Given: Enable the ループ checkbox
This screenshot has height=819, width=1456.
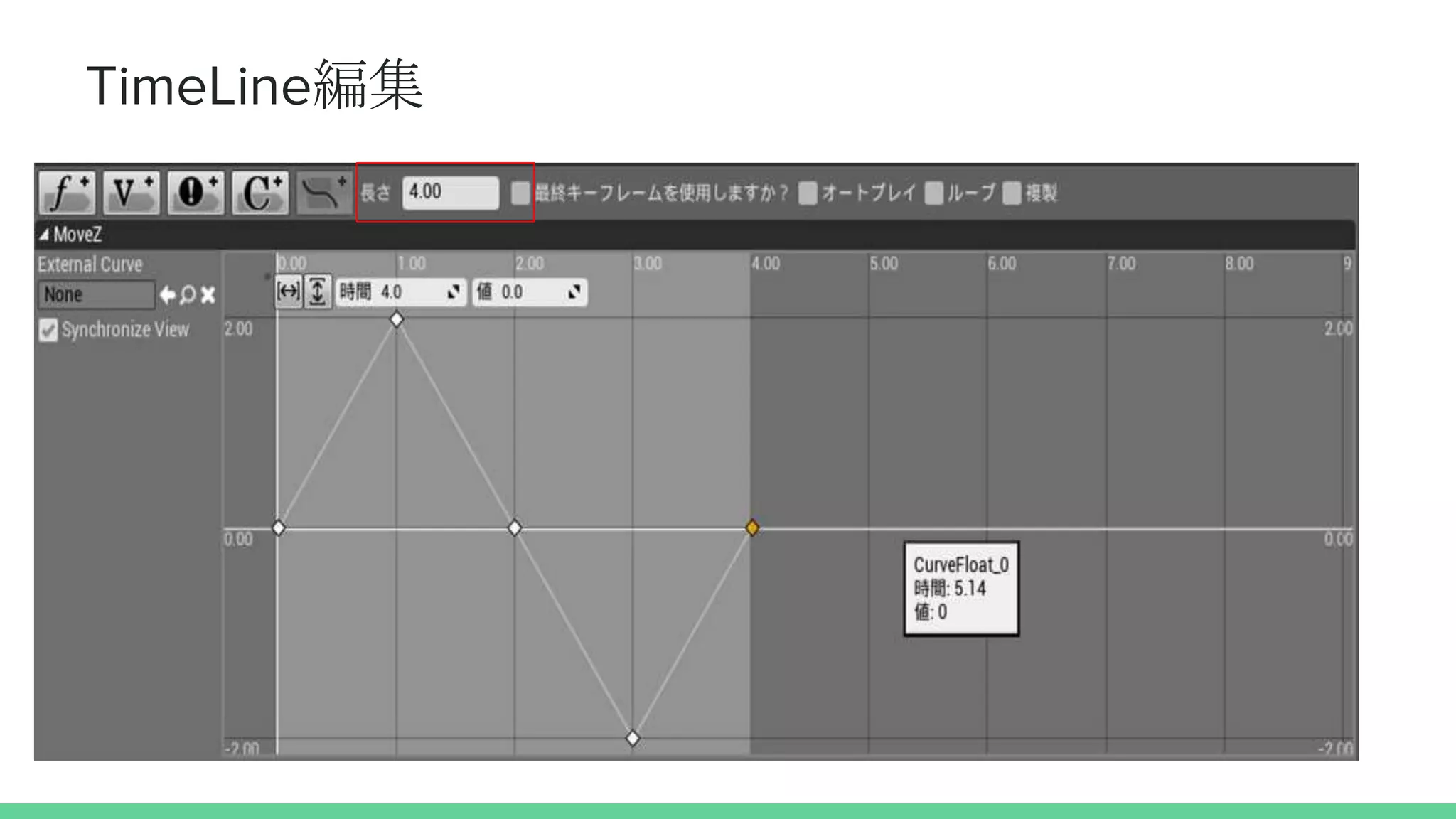Looking at the screenshot, I should click(933, 193).
